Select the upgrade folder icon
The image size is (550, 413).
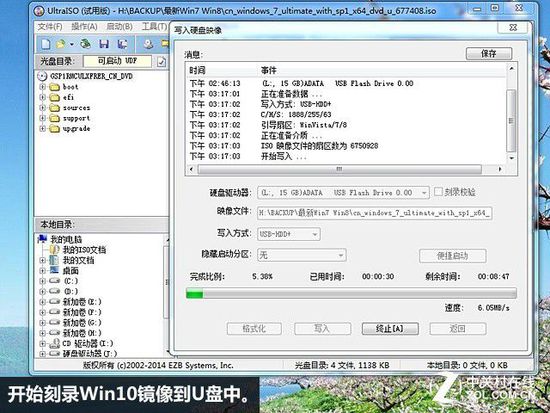coord(54,129)
